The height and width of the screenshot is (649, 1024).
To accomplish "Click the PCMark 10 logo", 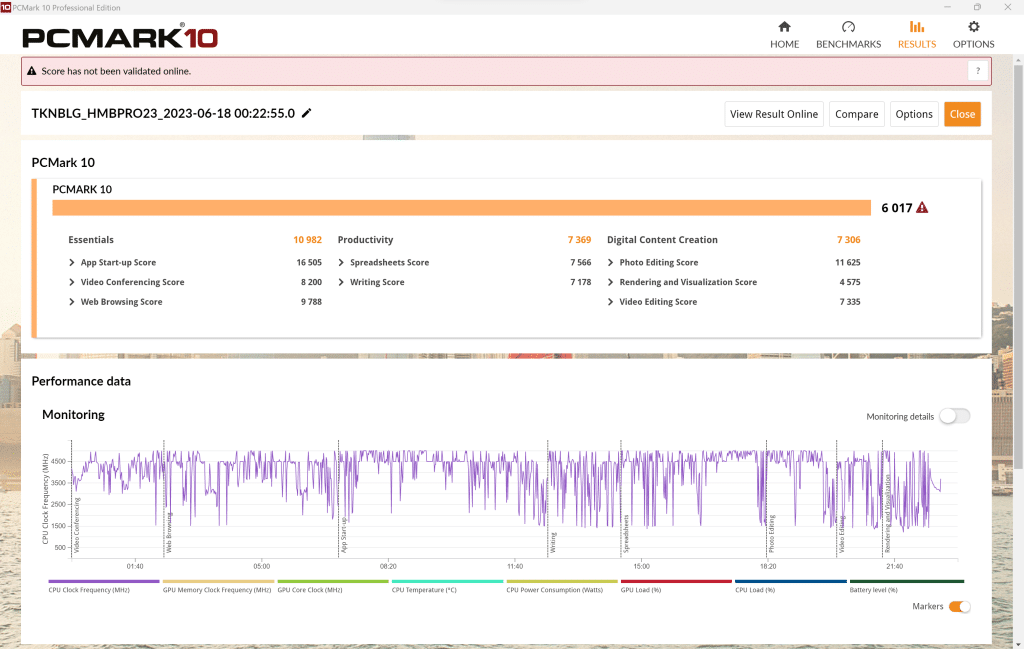I will 120,37.
